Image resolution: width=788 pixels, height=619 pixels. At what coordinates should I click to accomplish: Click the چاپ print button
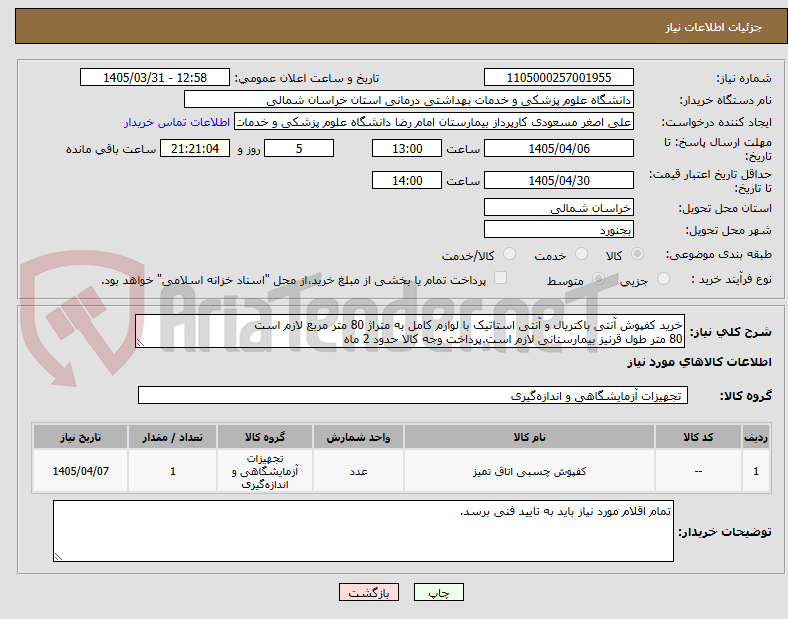(x=439, y=593)
